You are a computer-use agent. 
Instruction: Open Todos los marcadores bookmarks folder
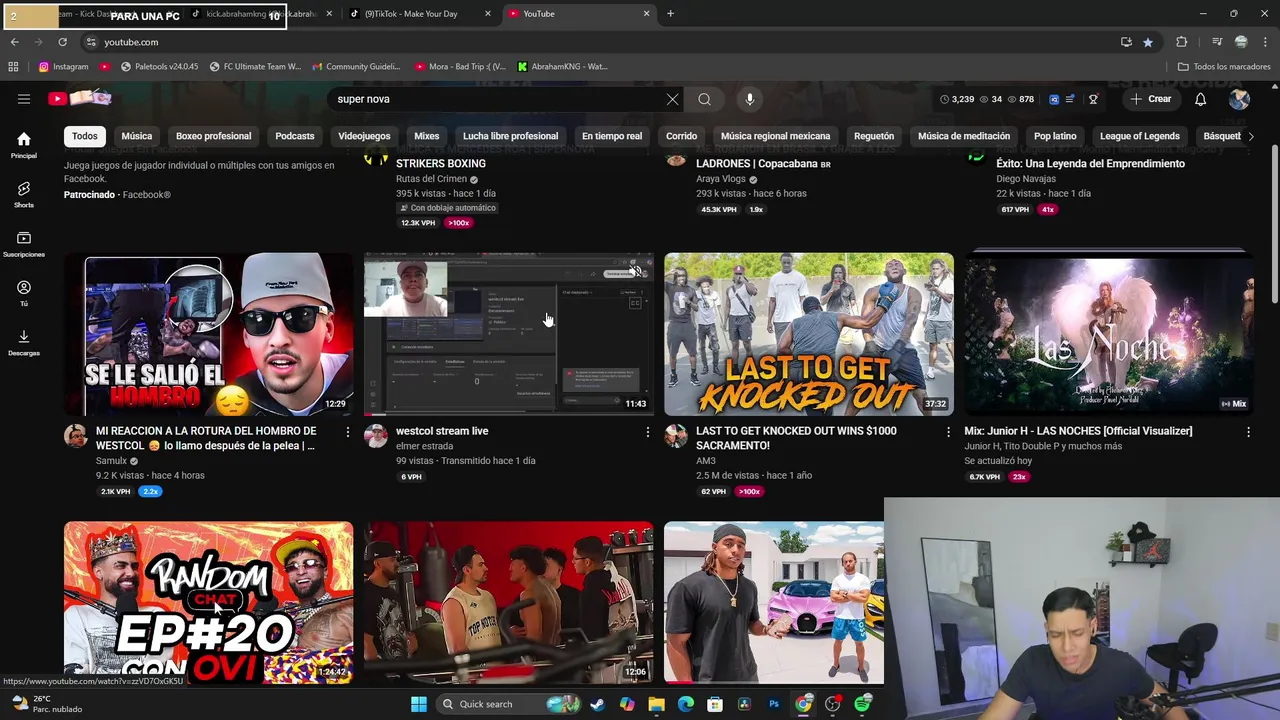1224,67
